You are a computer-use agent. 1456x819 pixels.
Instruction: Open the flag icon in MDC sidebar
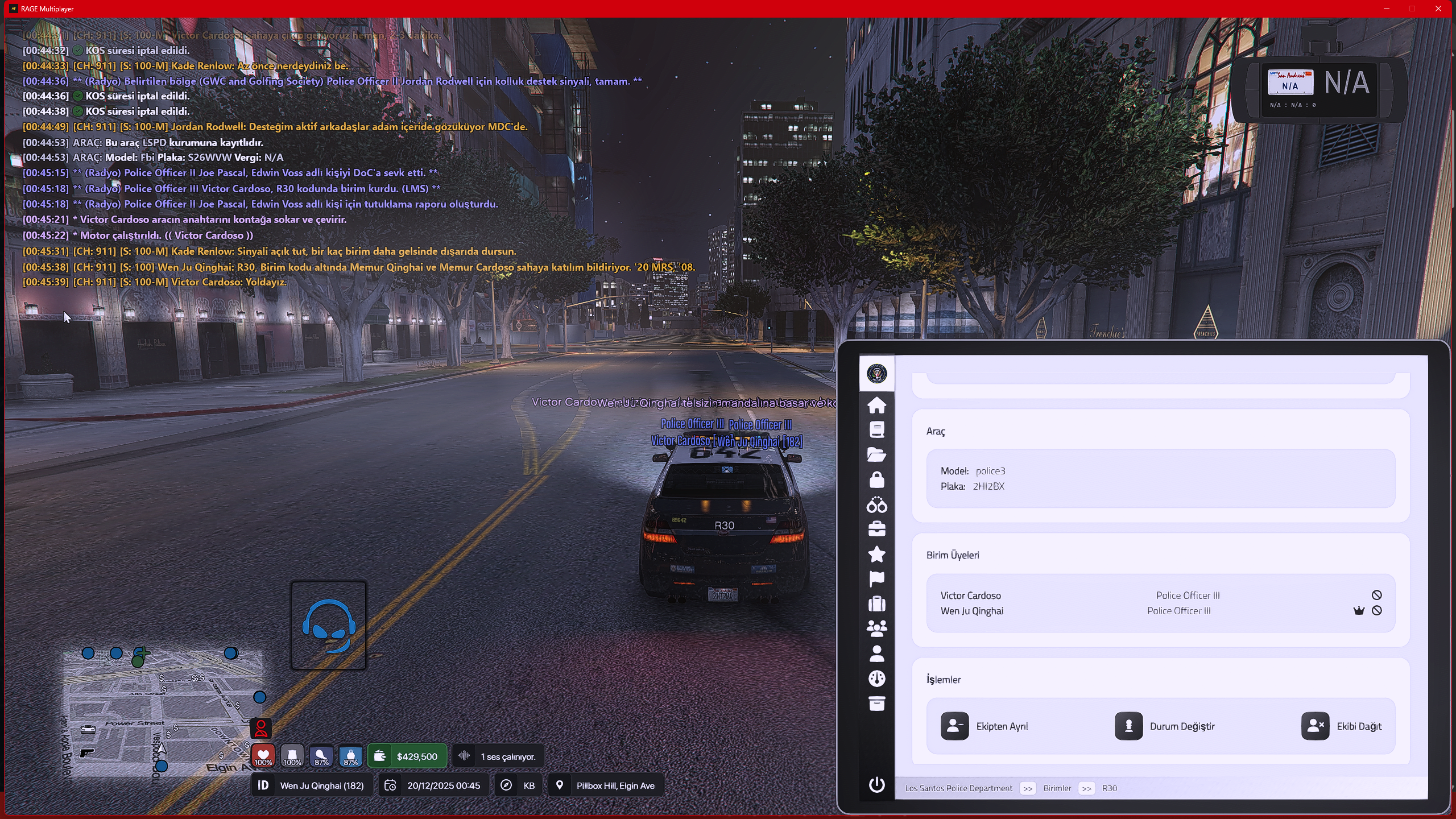click(x=876, y=579)
